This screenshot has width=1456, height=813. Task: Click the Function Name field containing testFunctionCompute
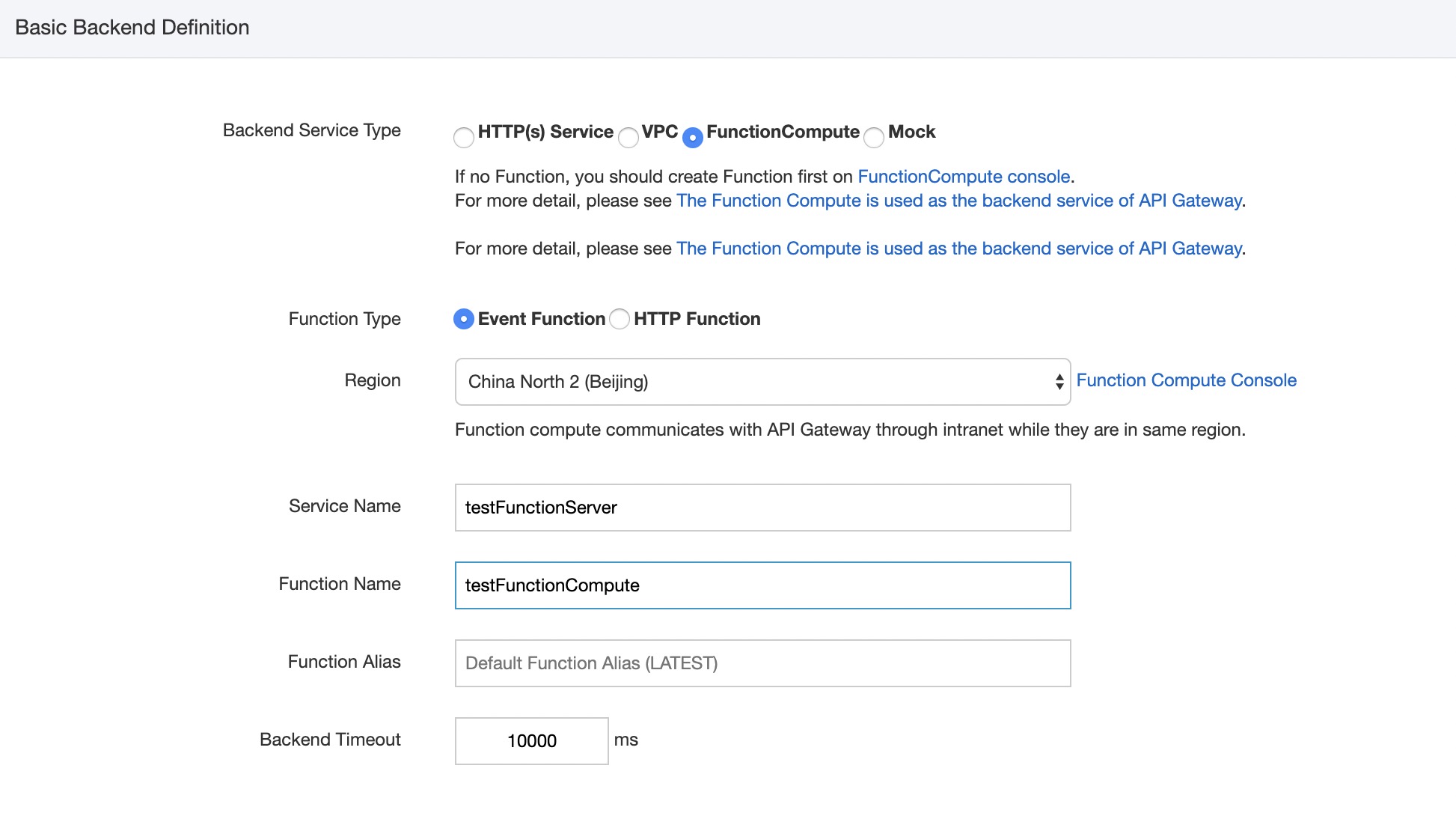[x=762, y=585]
